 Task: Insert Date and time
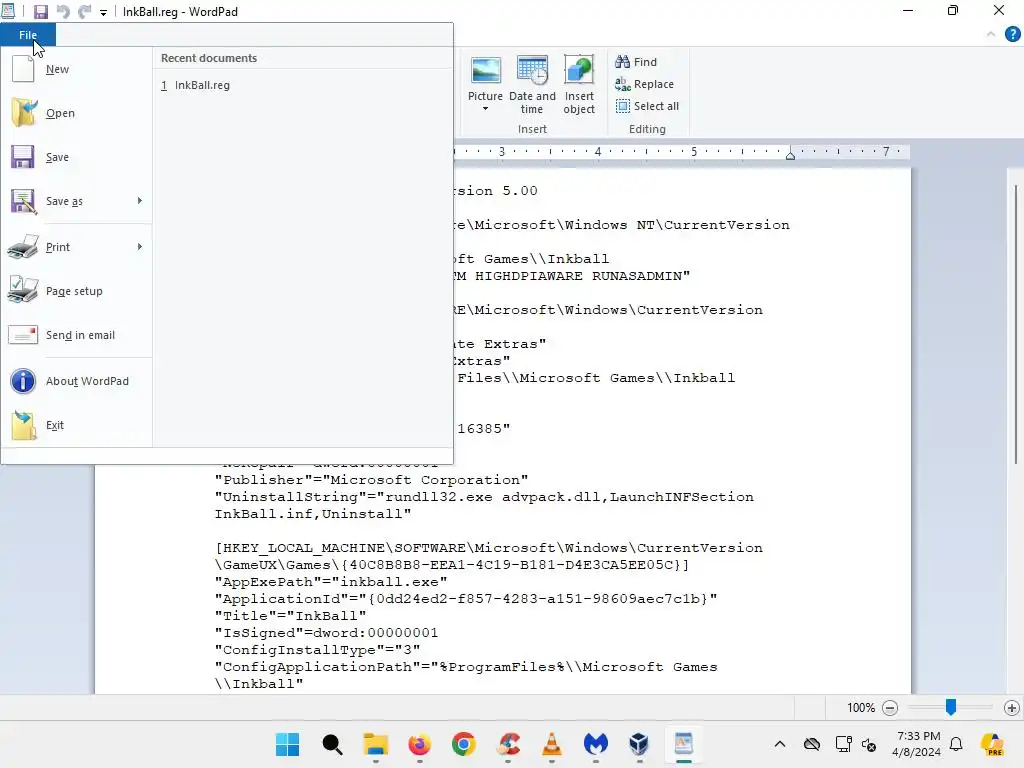pos(532,85)
